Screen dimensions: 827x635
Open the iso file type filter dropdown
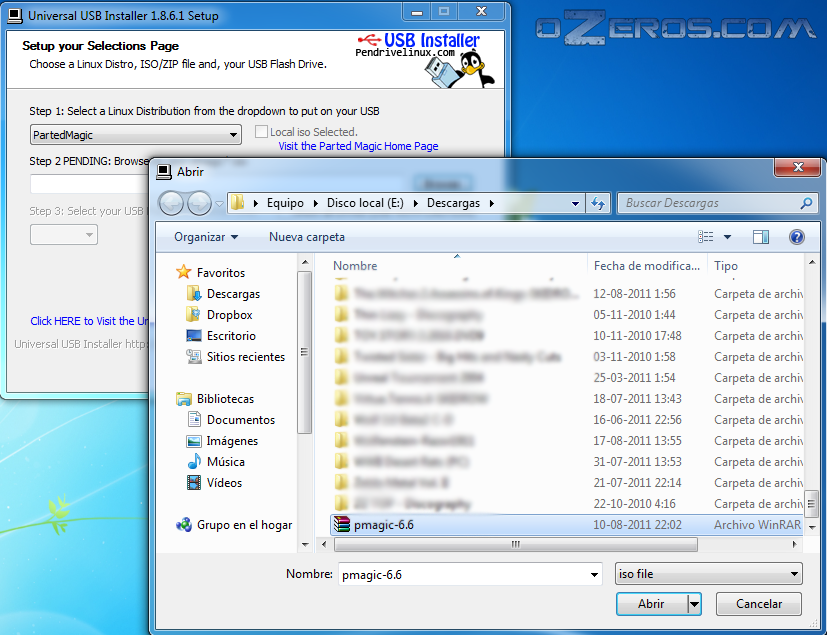click(x=709, y=574)
